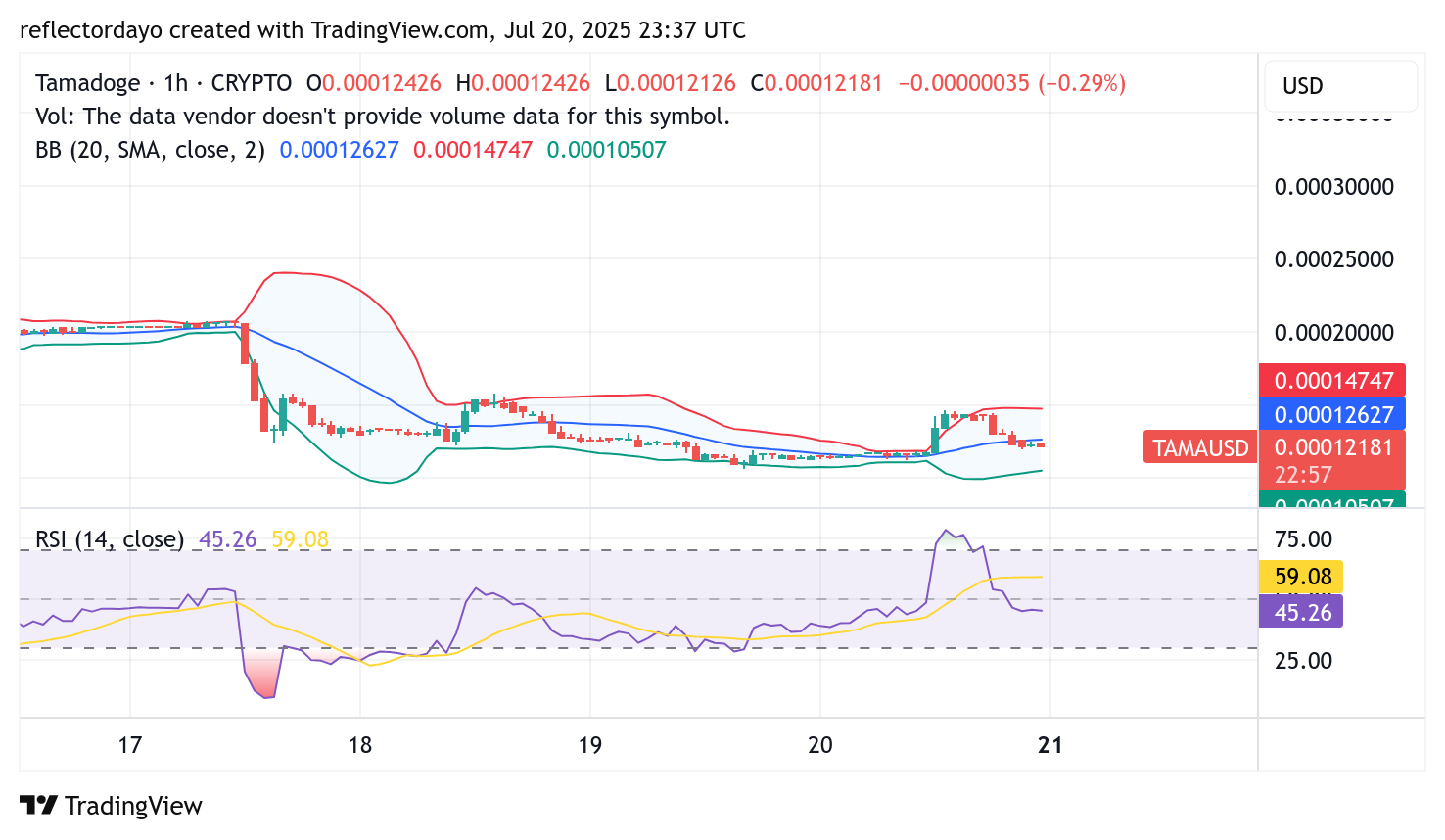
Task: Click purple 45.26 RSI axis label
Action: (1301, 612)
